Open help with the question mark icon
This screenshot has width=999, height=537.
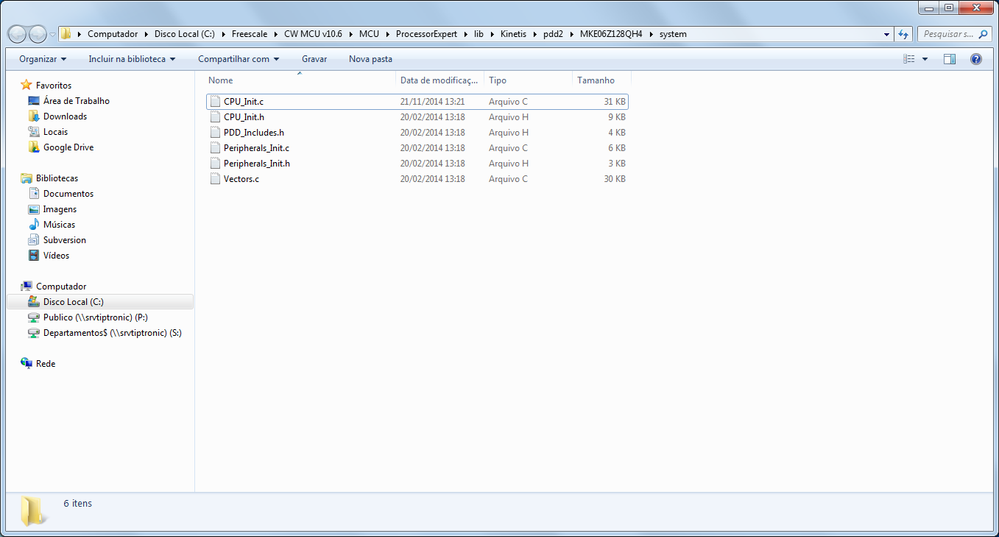tap(975, 59)
